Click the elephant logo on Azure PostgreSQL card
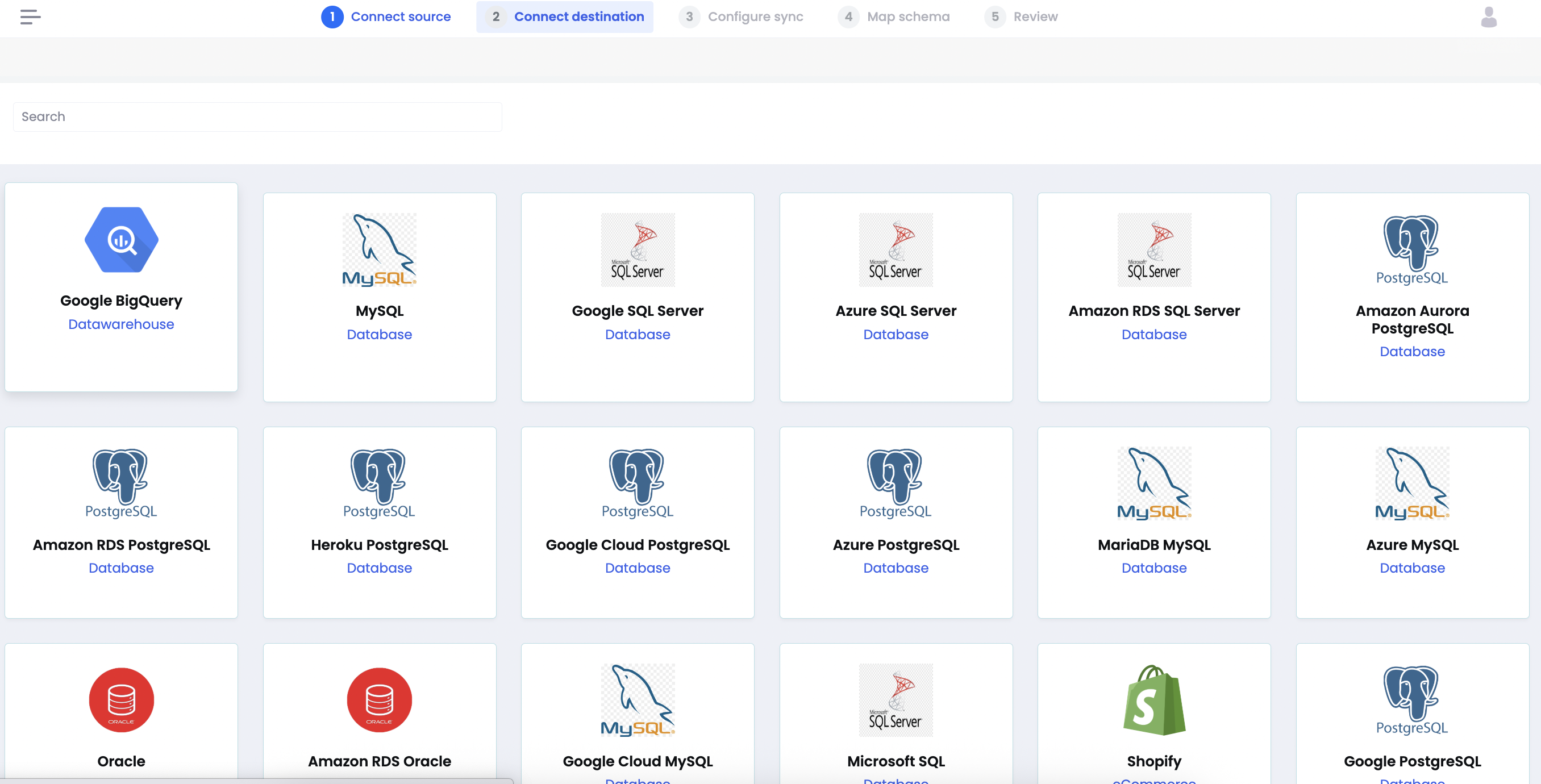Viewport: 1541px width, 784px height. 896,483
